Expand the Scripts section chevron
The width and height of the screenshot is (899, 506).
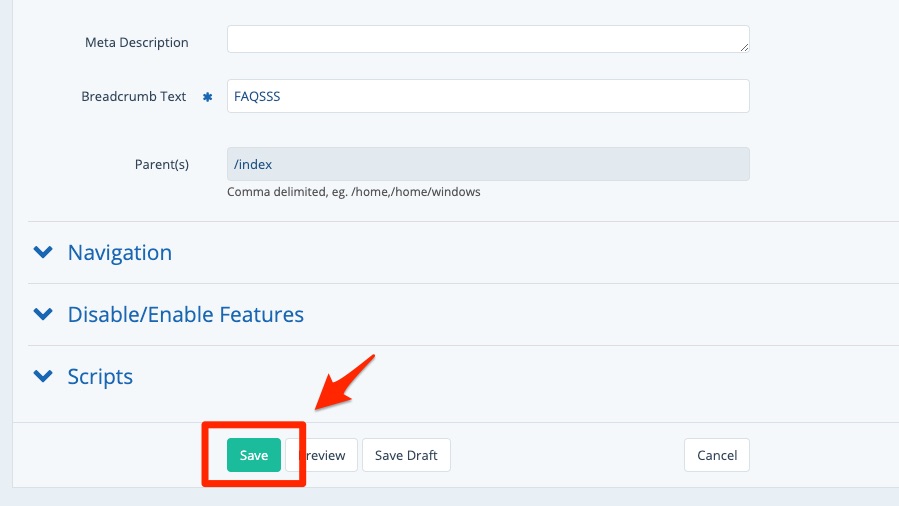pyautogui.click(x=43, y=377)
